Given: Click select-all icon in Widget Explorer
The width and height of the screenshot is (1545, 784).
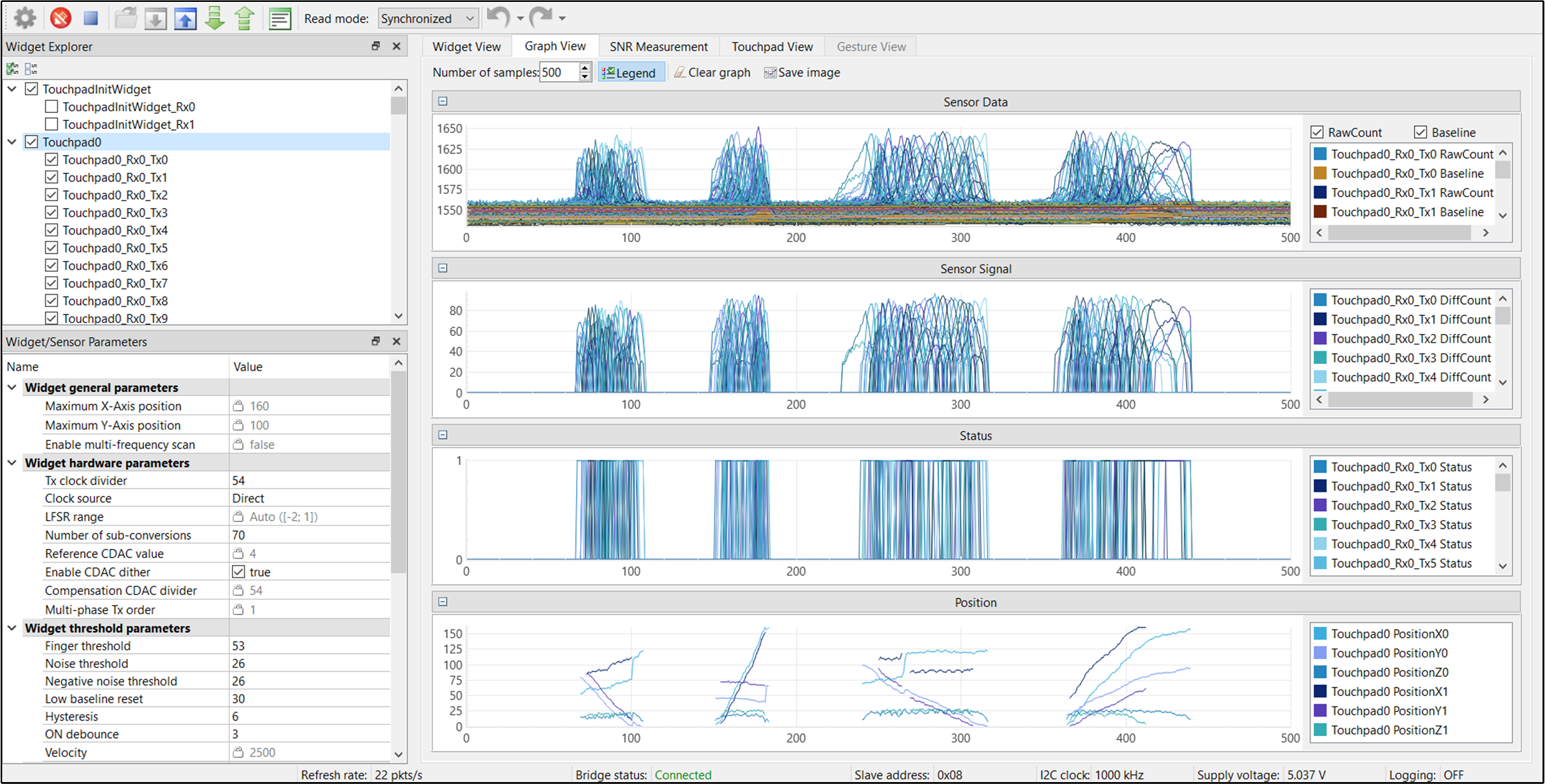Looking at the screenshot, I should [x=12, y=69].
